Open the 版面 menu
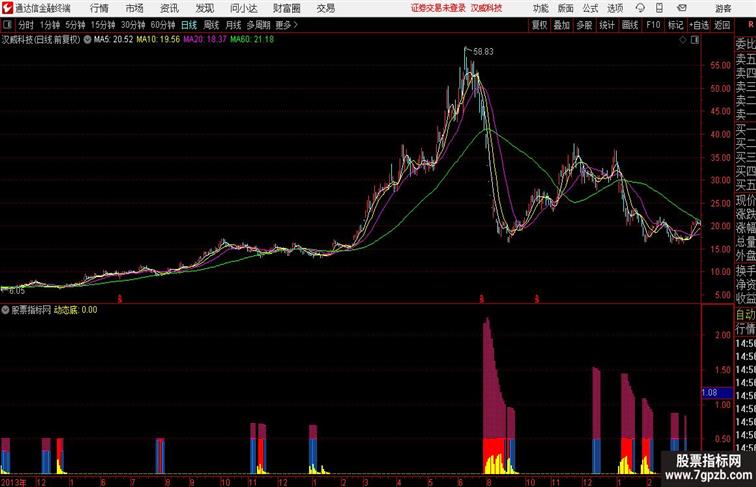The width and height of the screenshot is (756, 487). tap(566, 8)
